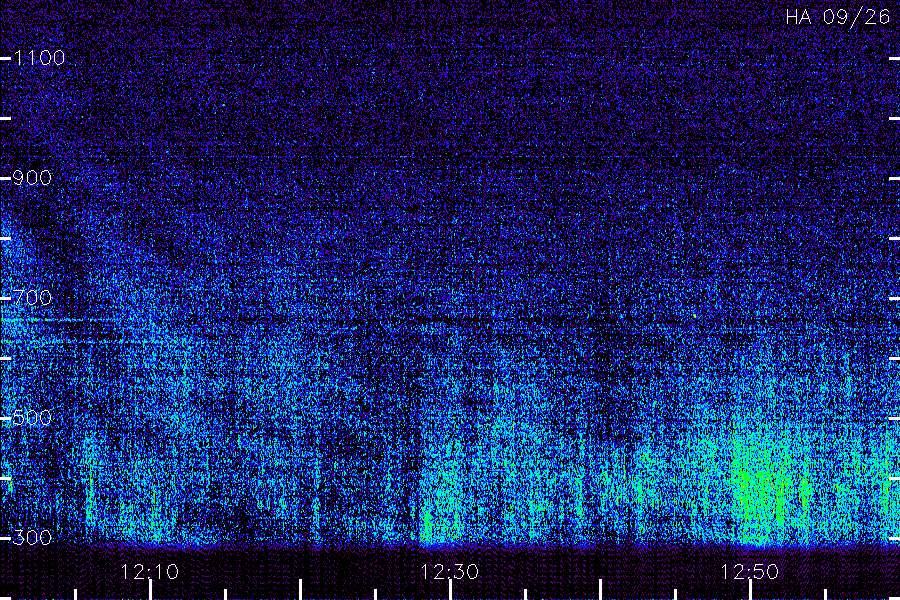The width and height of the screenshot is (900, 600).
Task: Click the 500 frequency axis label
Action: (x=32, y=417)
